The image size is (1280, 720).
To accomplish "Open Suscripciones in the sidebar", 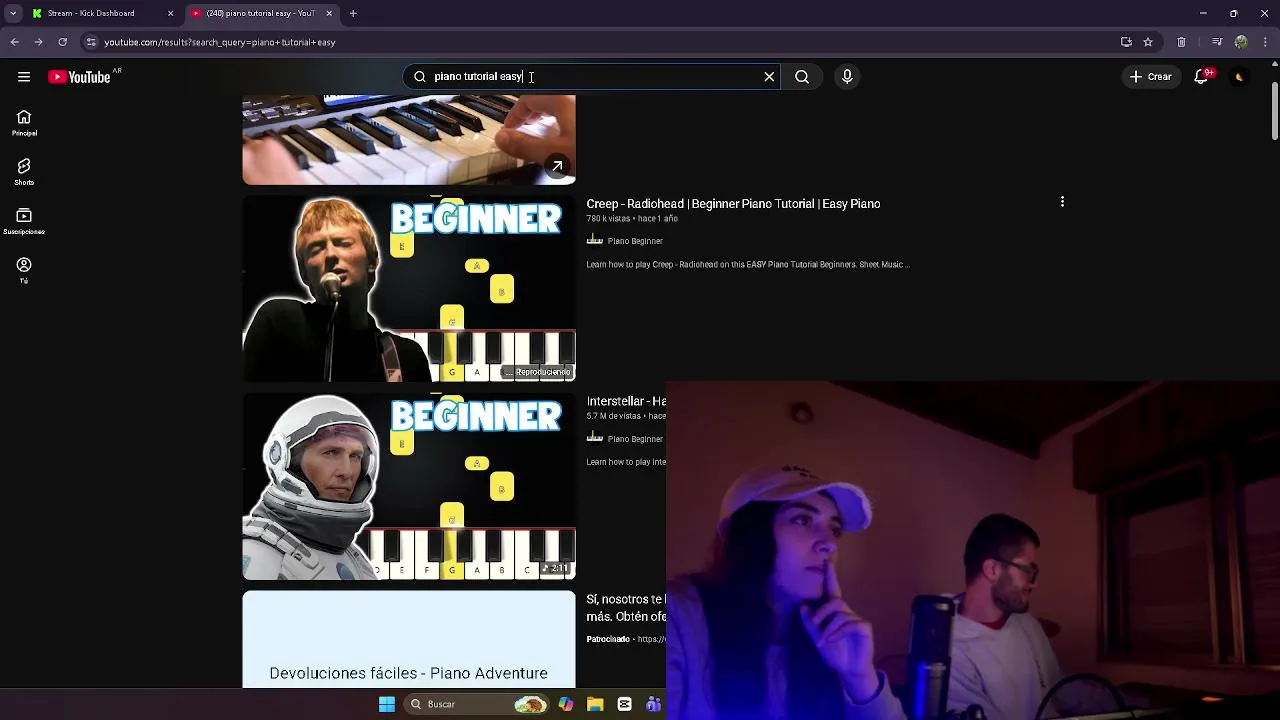I will tap(24, 221).
